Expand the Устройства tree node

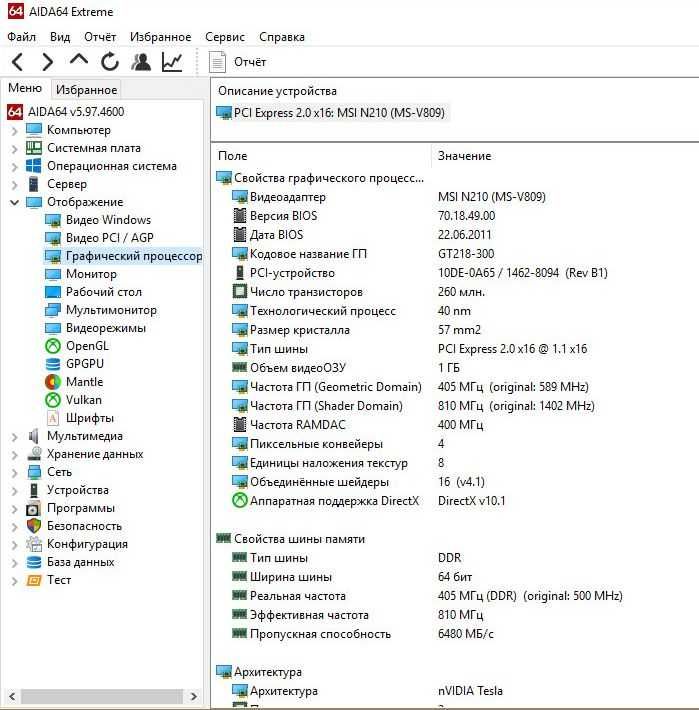pos(14,491)
